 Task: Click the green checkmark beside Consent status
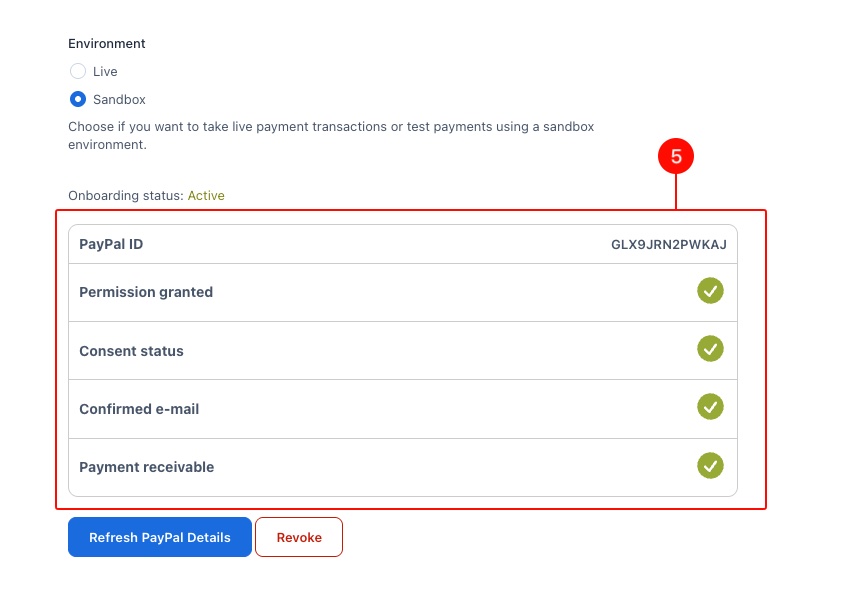710,349
